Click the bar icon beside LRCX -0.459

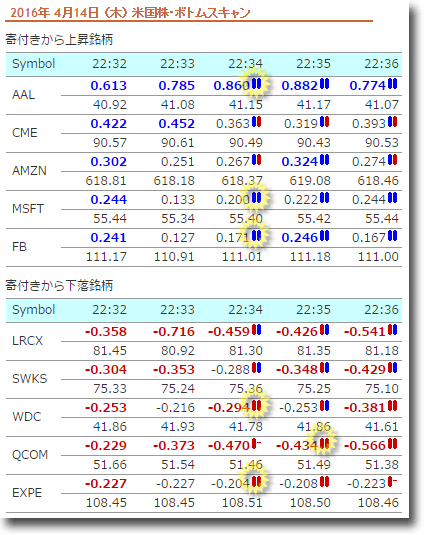[x=256, y=330]
